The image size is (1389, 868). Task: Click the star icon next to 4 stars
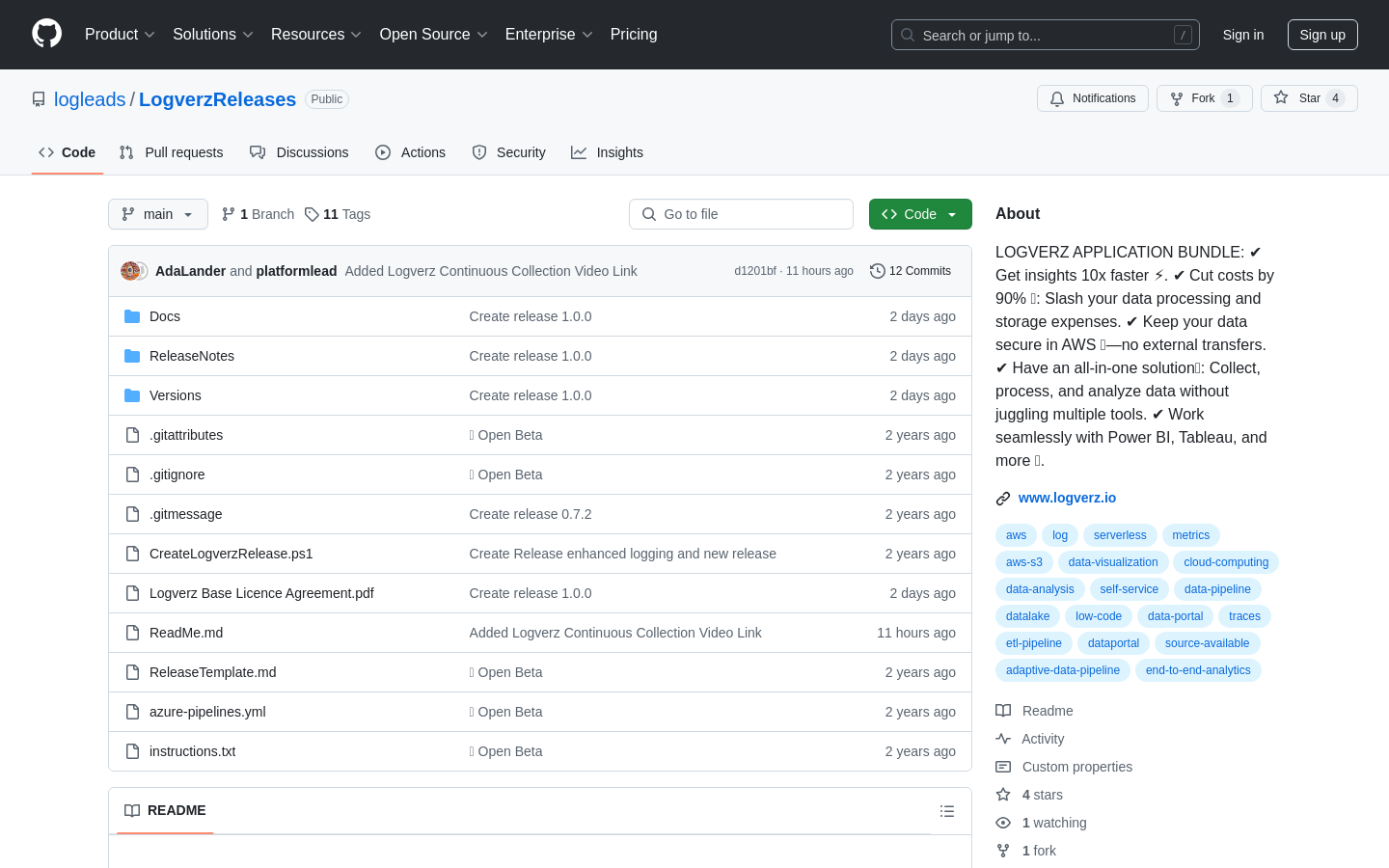click(1003, 795)
